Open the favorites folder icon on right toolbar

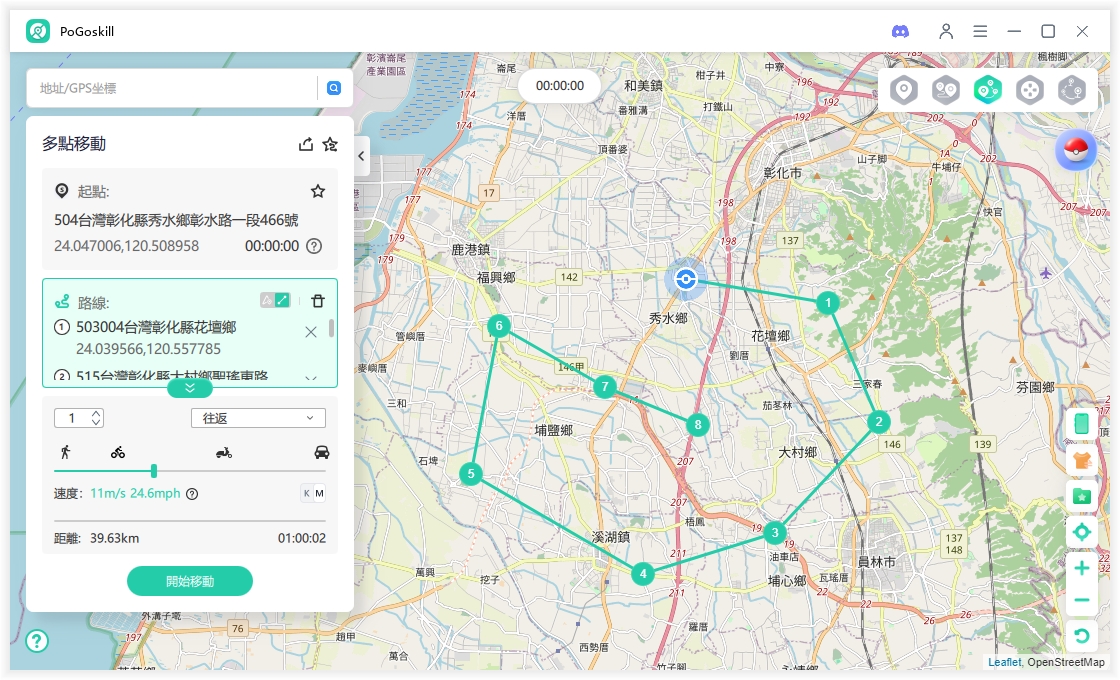tap(1081, 496)
